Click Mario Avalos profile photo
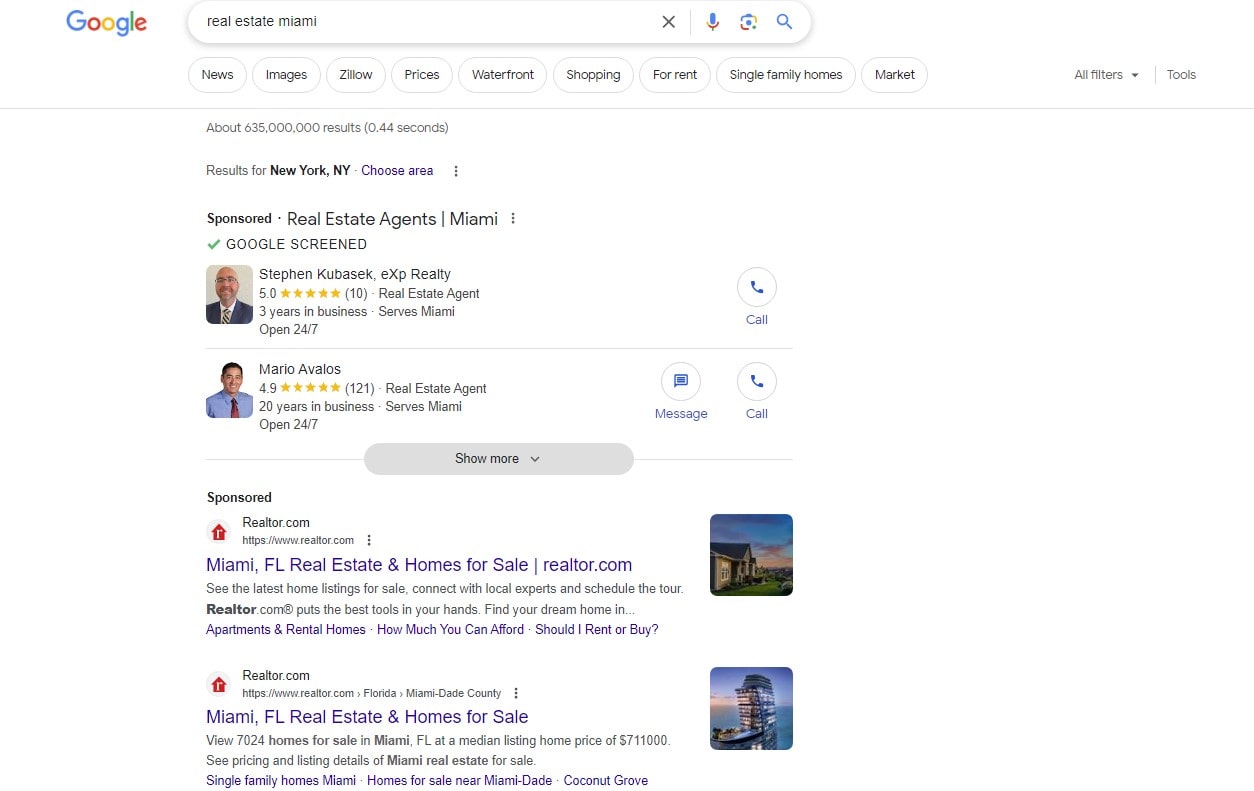Screen dimensions: 1254x791 (229, 389)
